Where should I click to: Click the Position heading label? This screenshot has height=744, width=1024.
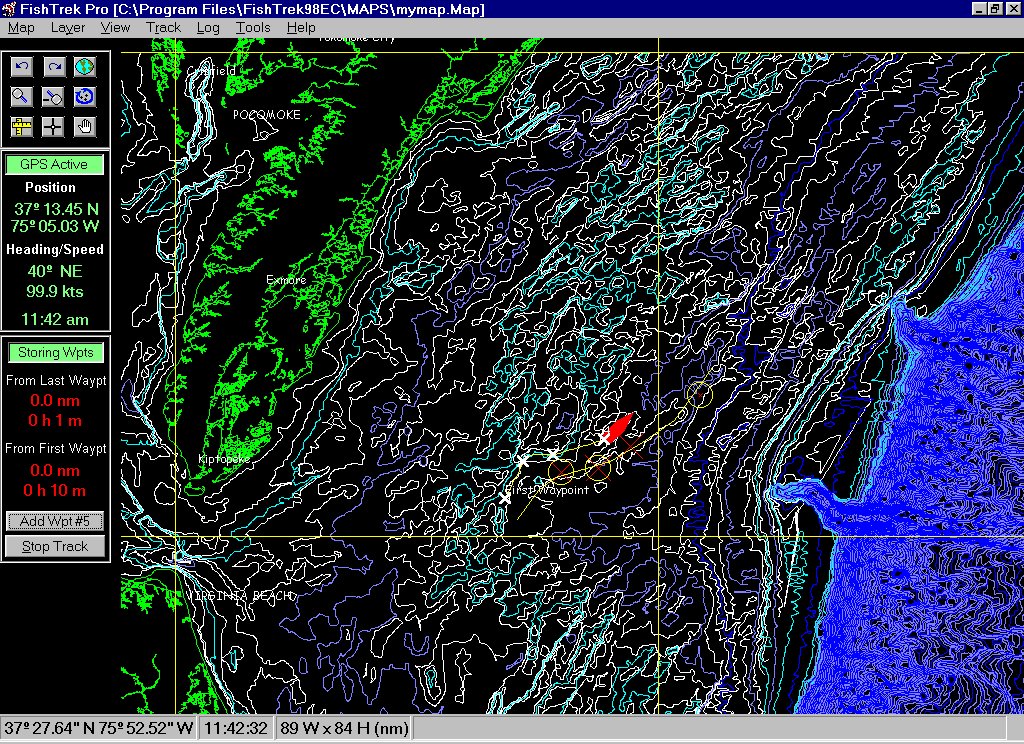(50, 187)
